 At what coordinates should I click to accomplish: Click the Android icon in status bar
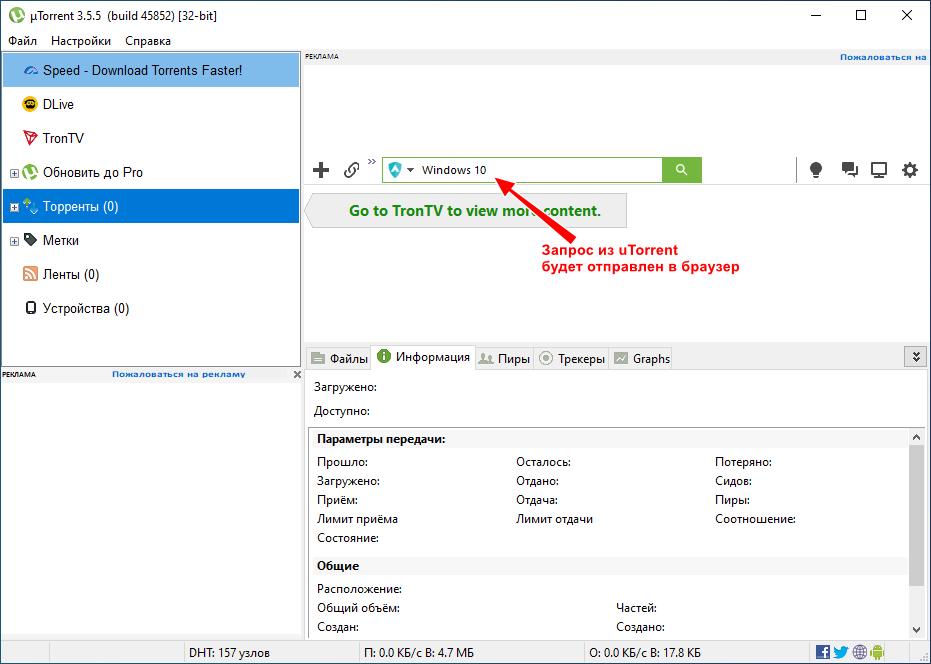point(877,652)
